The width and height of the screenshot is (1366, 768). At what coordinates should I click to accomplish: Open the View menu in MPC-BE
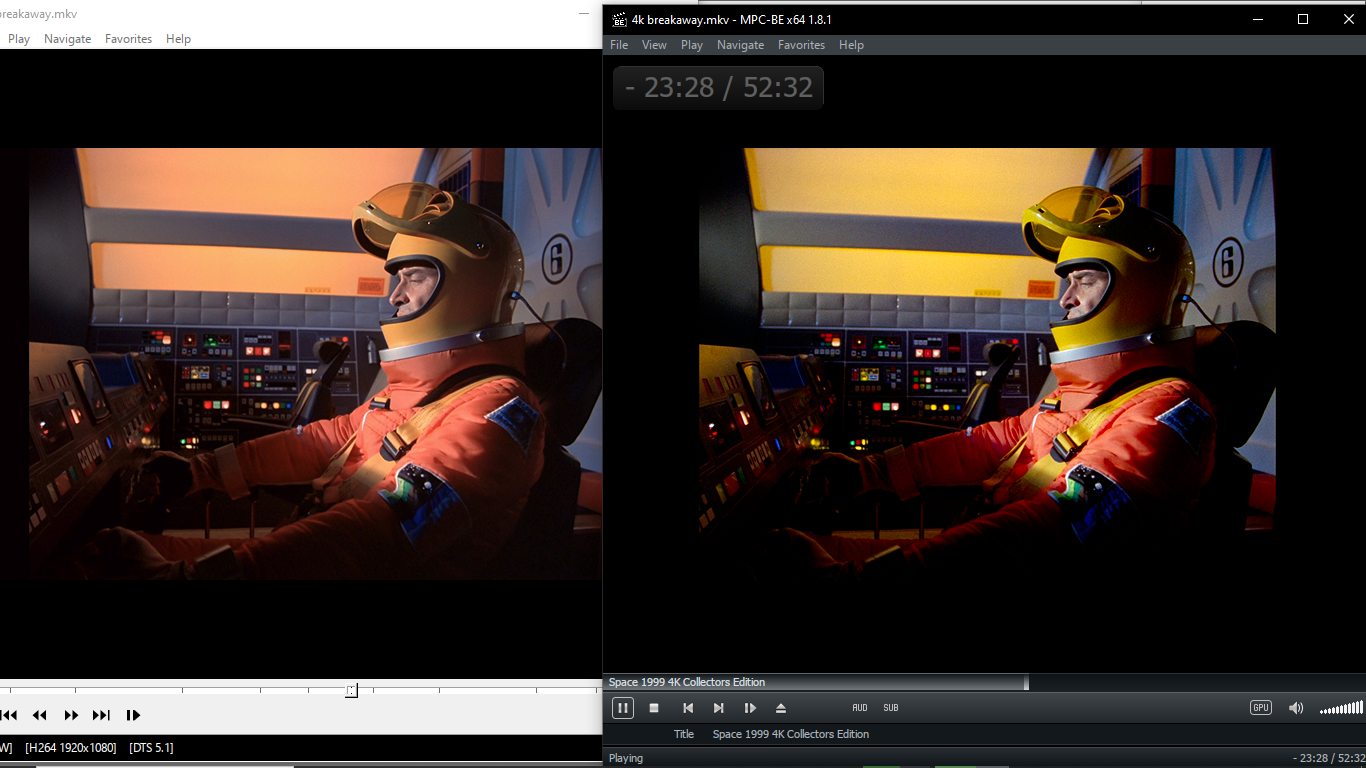(654, 45)
